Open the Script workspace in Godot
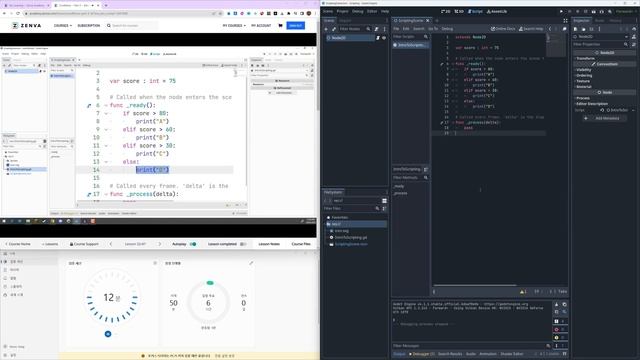 click(x=475, y=11)
